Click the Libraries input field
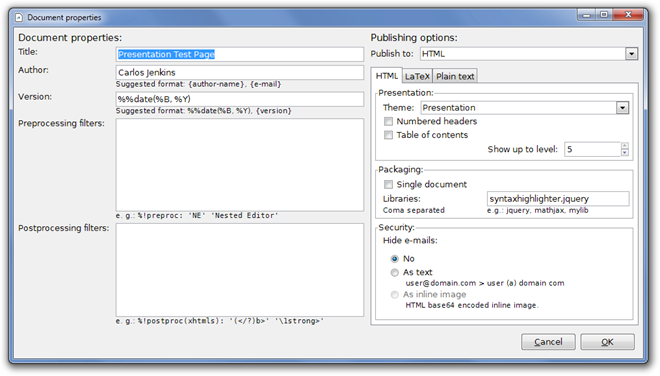 [x=558, y=199]
